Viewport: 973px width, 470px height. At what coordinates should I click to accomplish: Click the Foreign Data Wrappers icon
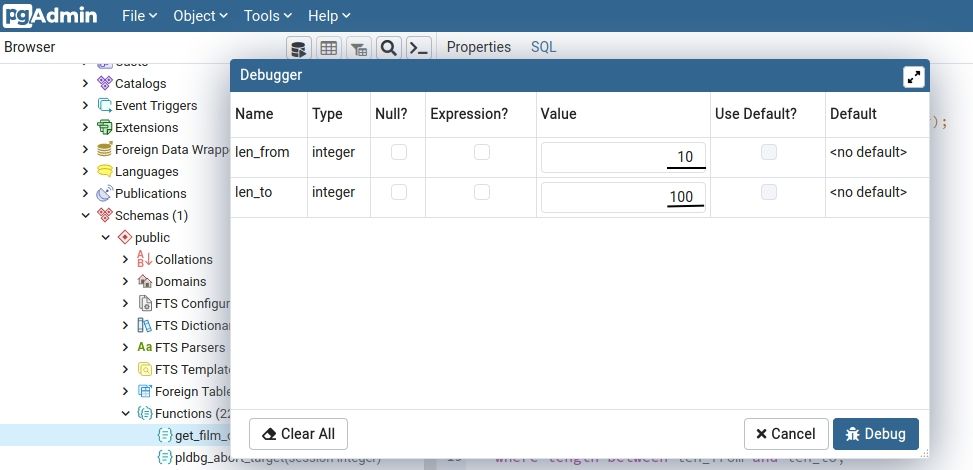point(104,150)
